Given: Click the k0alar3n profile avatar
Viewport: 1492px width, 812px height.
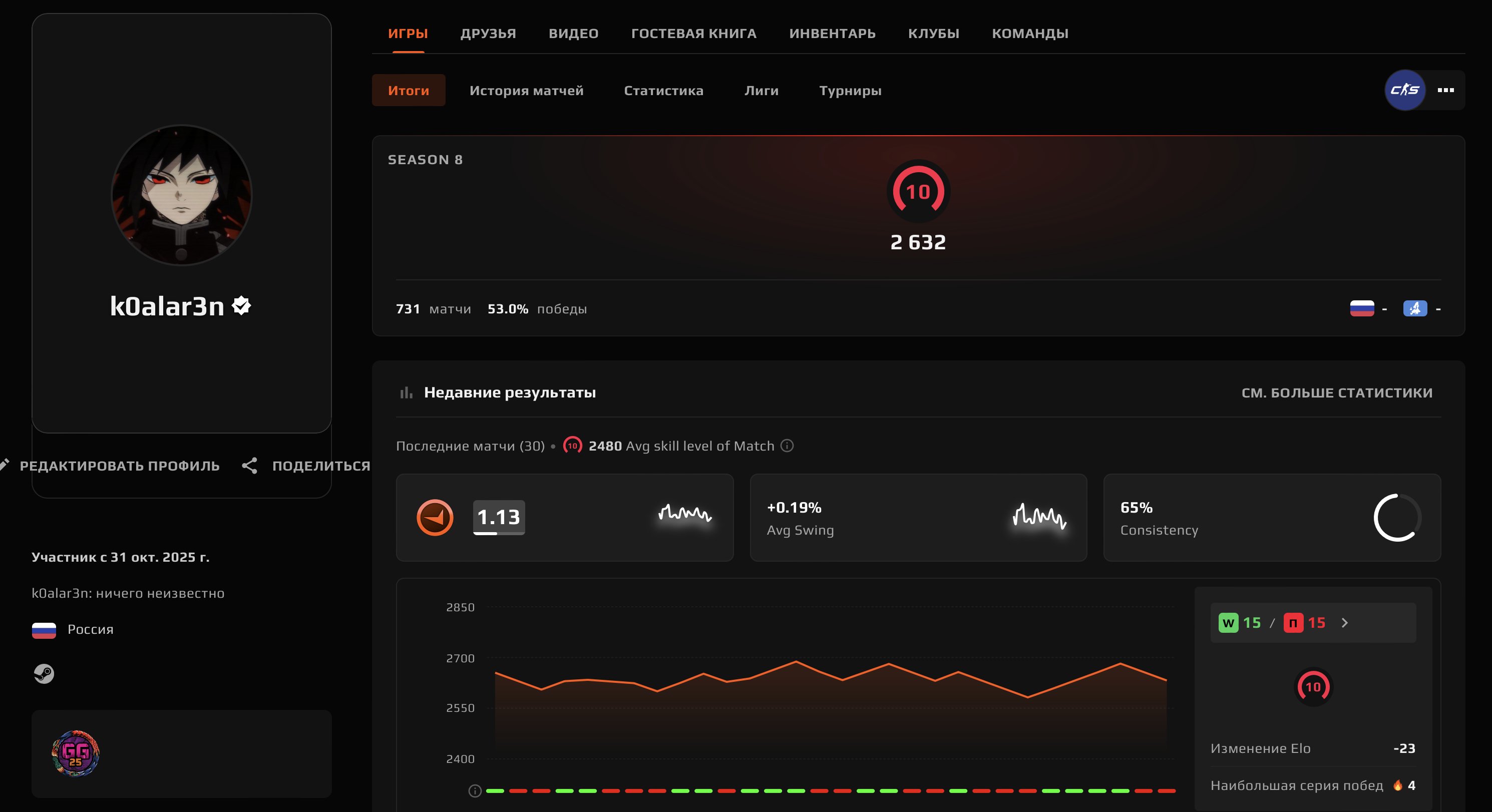Looking at the screenshot, I should click(x=181, y=195).
